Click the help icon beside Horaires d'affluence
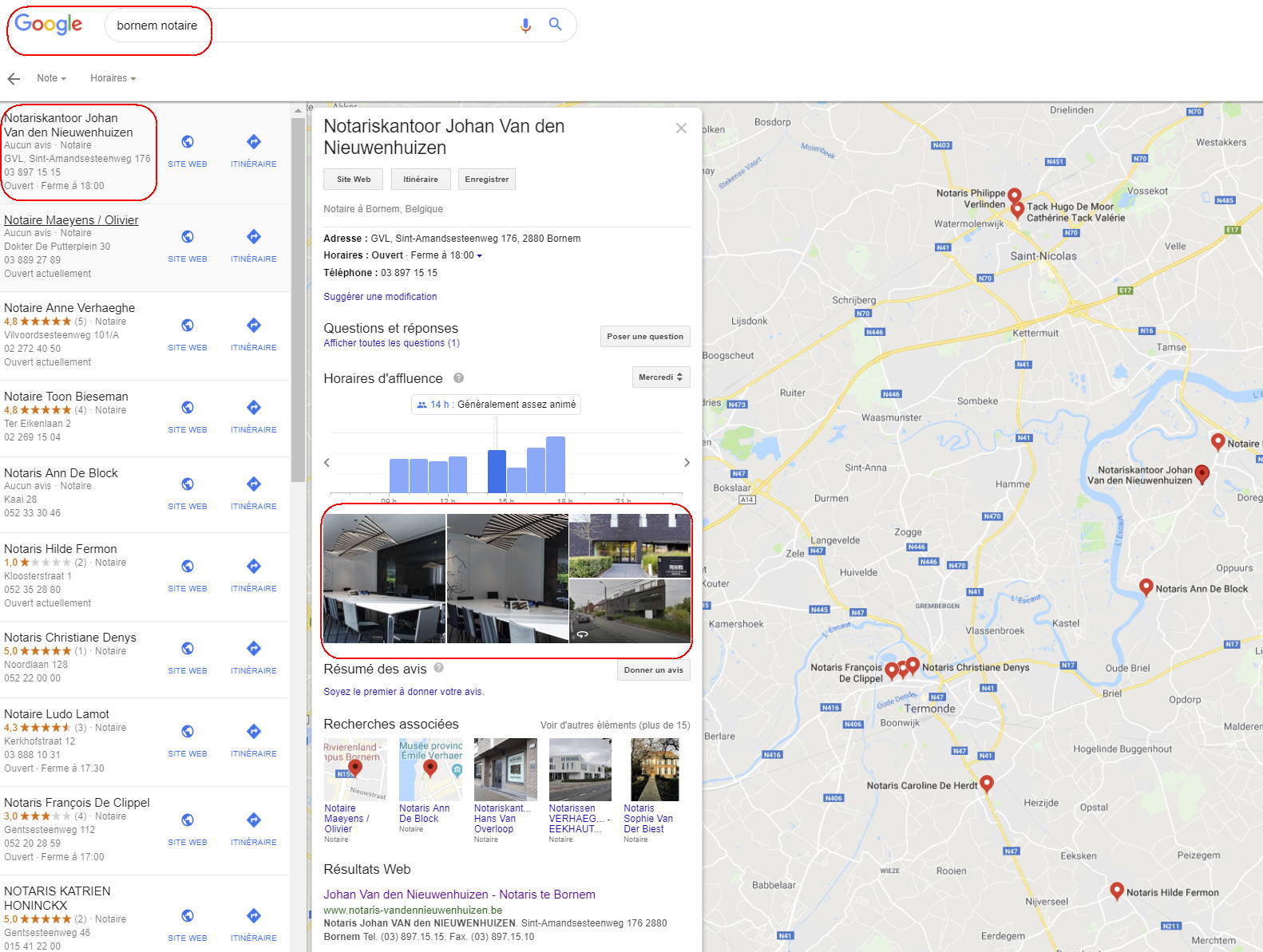1263x952 pixels. point(459,378)
